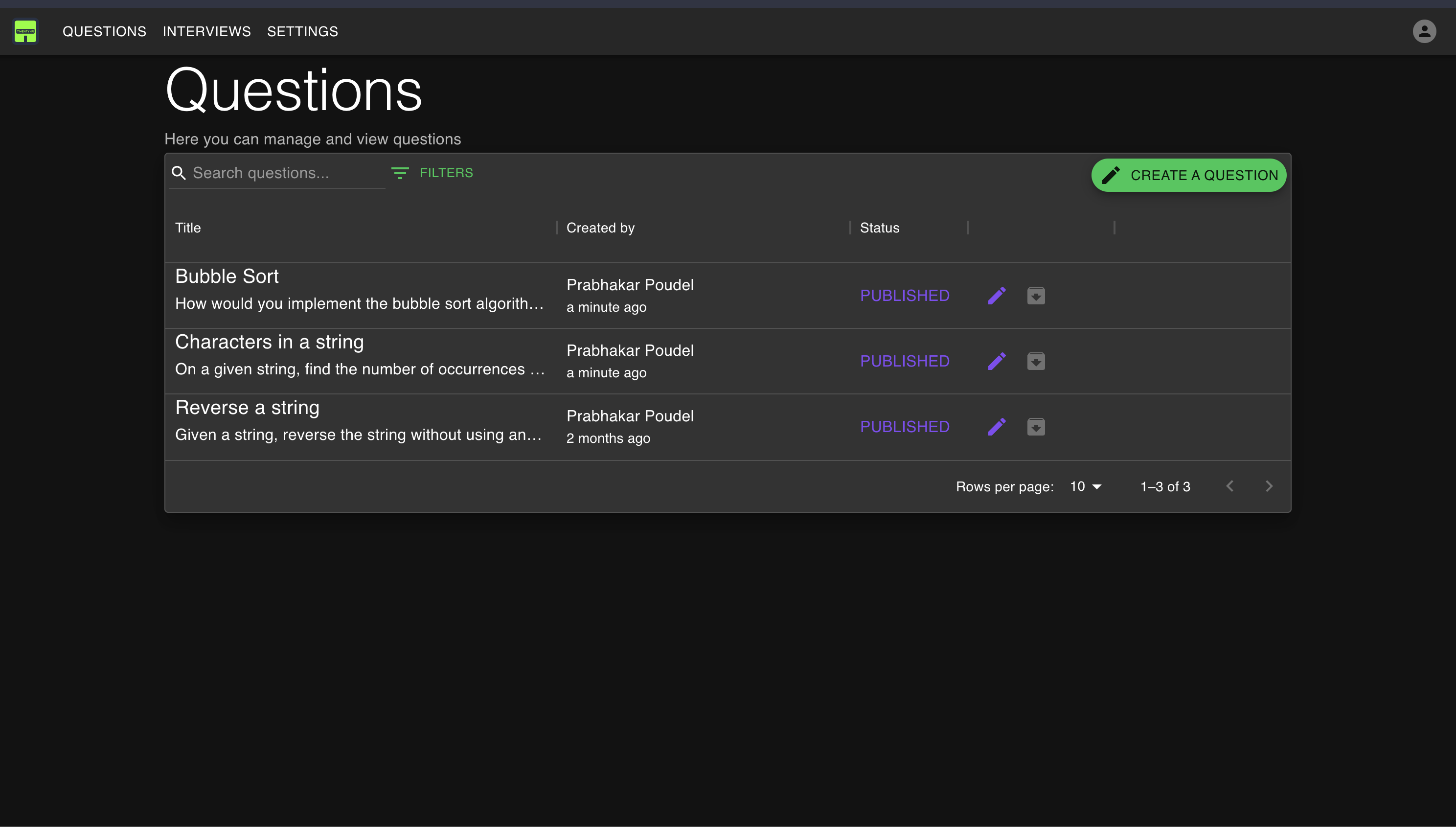The width and height of the screenshot is (1456, 827).
Task: Go to previous page arrow
Action: pyautogui.click(x=1230, y=486)
